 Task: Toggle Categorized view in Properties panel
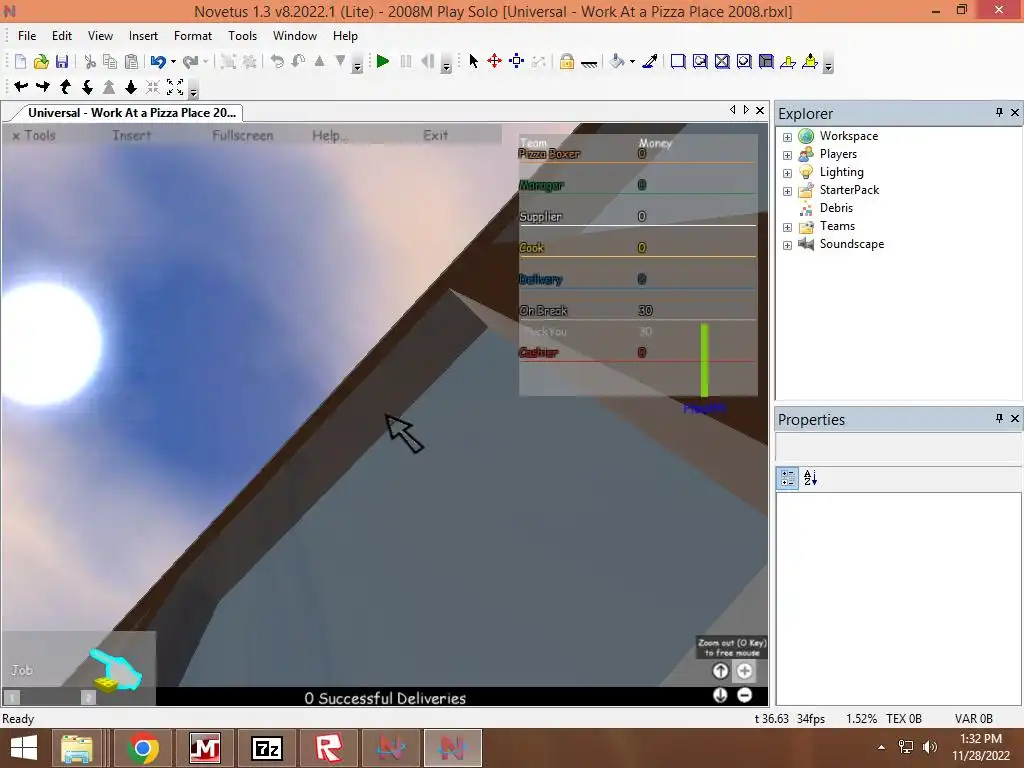click(x=788, y=478)
